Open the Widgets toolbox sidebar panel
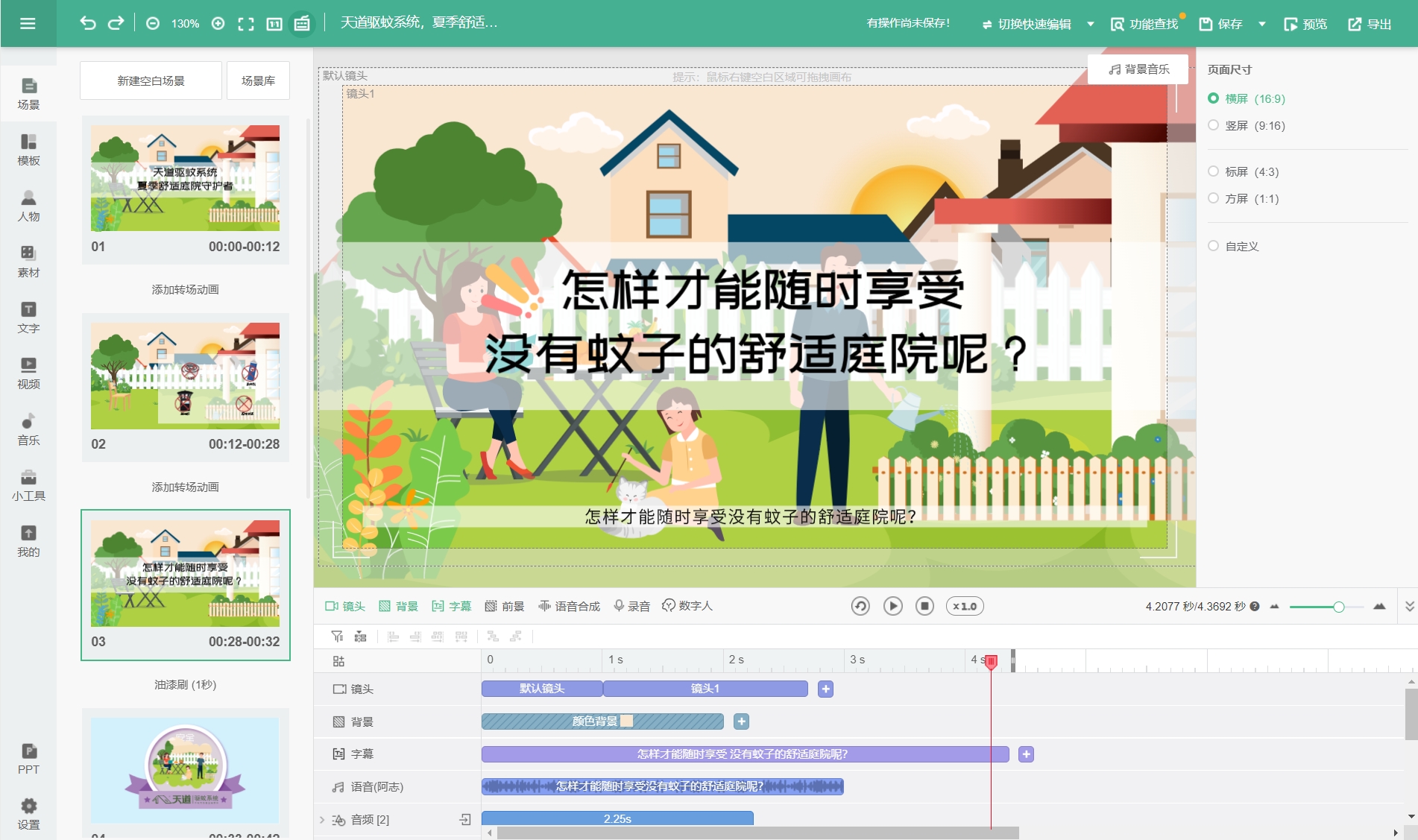Screen dimensions: 1418x840 coord(28,485)
